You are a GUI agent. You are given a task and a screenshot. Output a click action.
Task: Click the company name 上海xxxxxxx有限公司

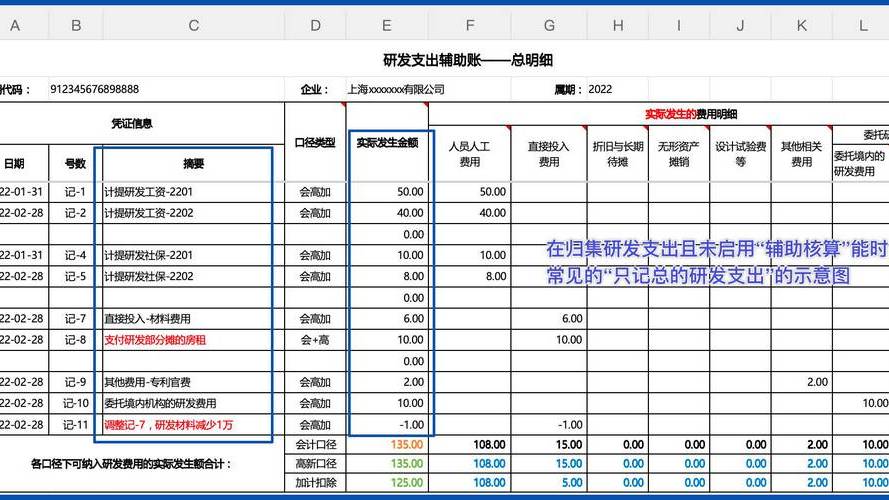coord(396,89)
